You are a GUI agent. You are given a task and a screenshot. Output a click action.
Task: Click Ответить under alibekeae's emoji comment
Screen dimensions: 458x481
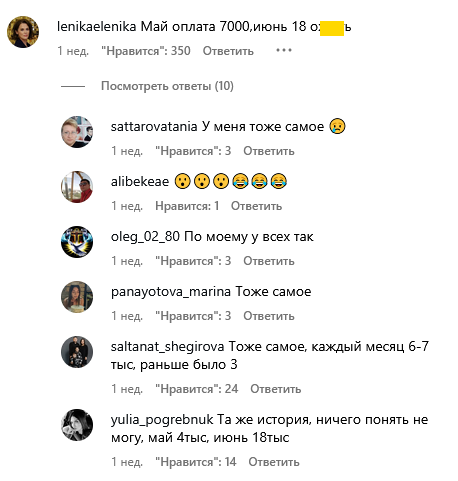click(x=256, y=206)
